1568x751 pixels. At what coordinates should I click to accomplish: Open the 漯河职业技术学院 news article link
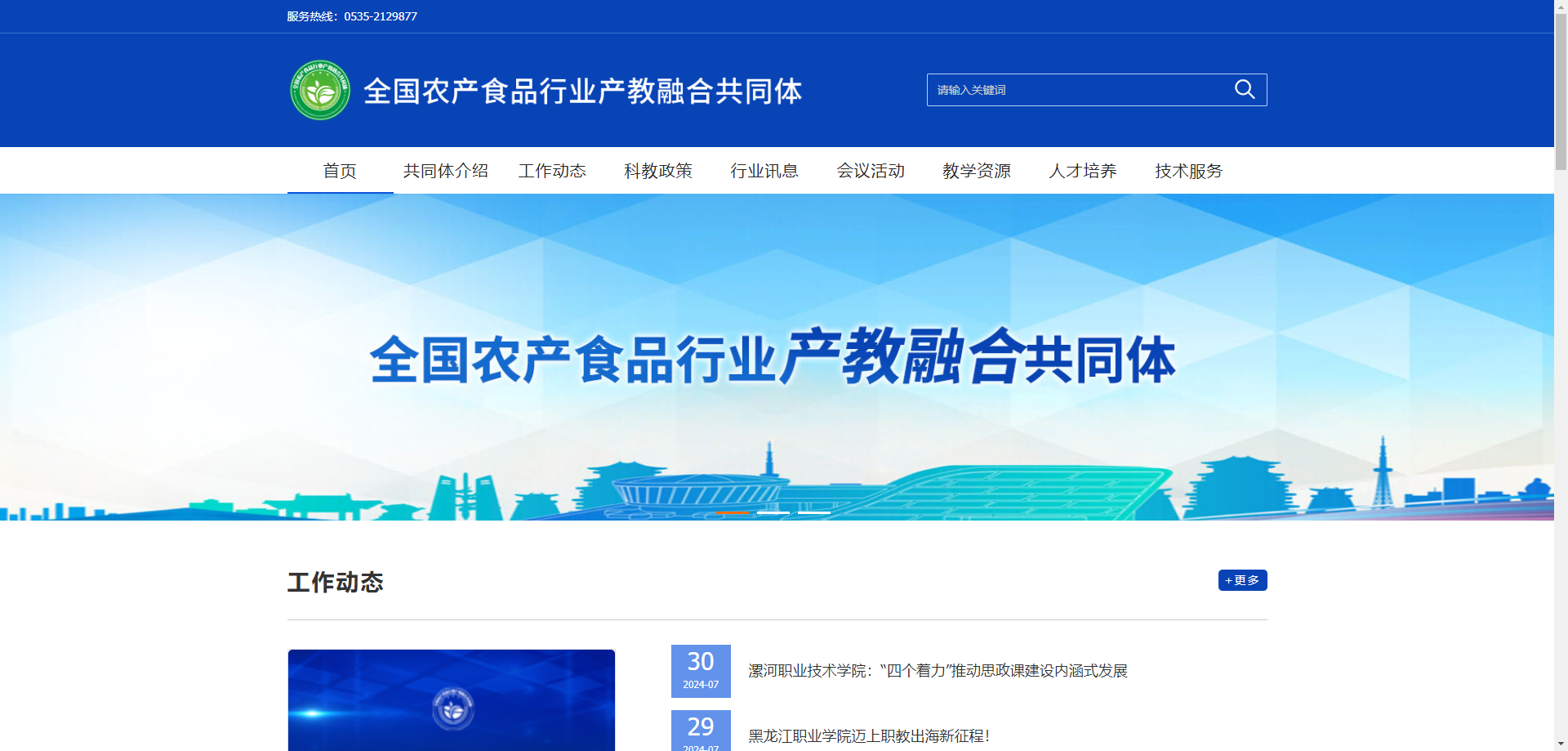click(x=938, y=671)
